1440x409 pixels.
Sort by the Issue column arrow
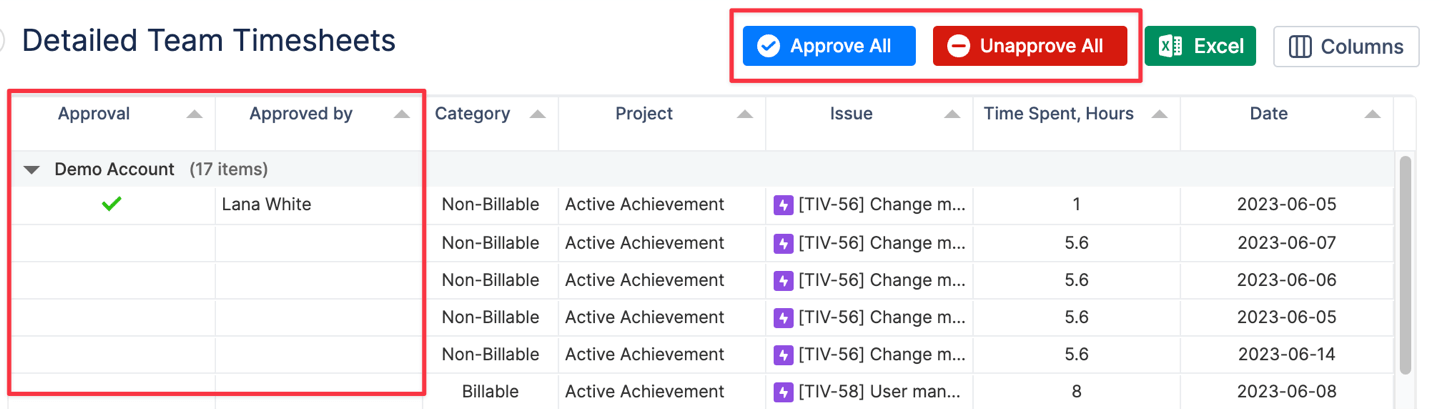951,114
